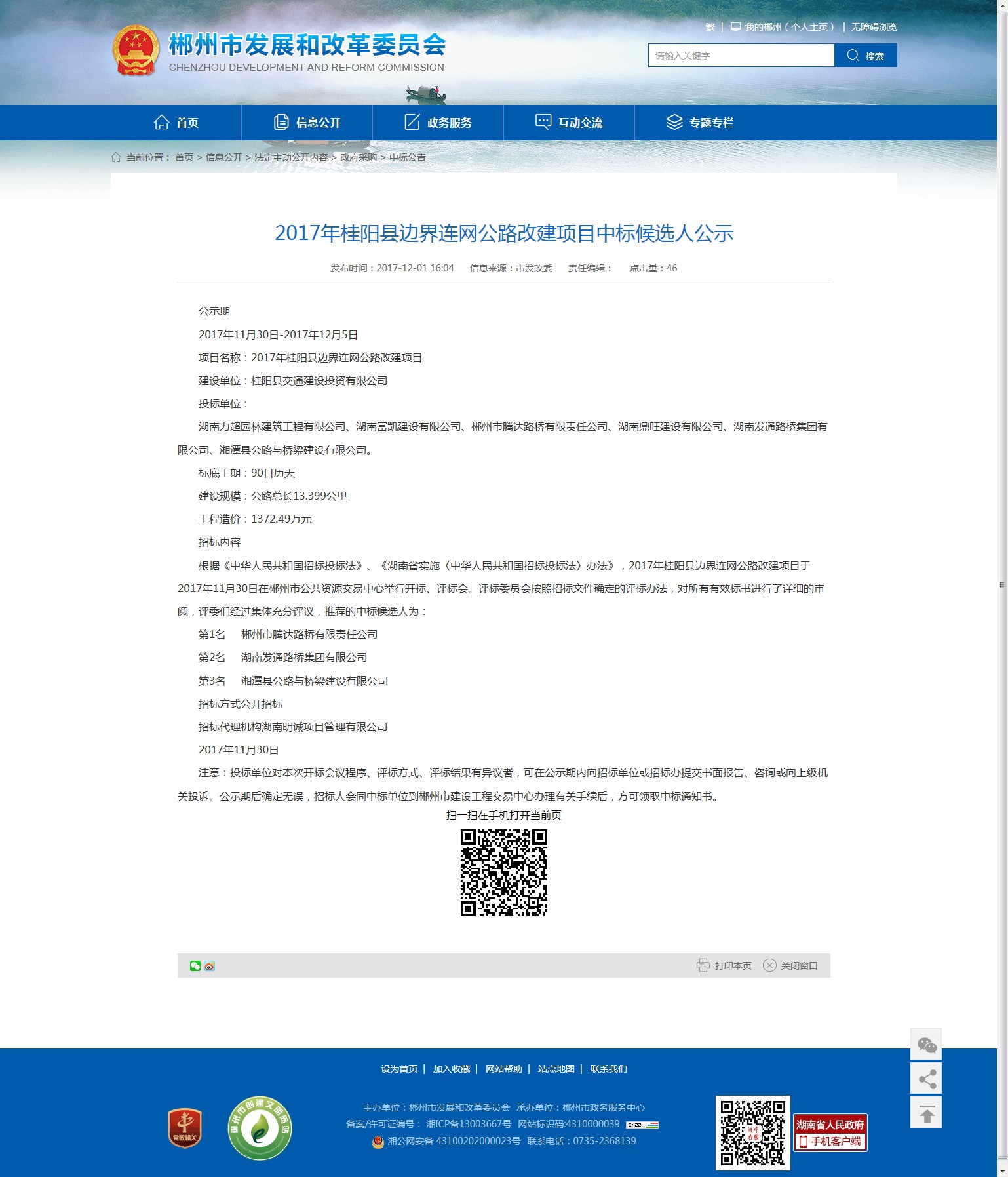Open 湘公网安备 43100202000023号 link
The height and width of the screenshot is (1177, 1008).
[x=454, y=1141]
